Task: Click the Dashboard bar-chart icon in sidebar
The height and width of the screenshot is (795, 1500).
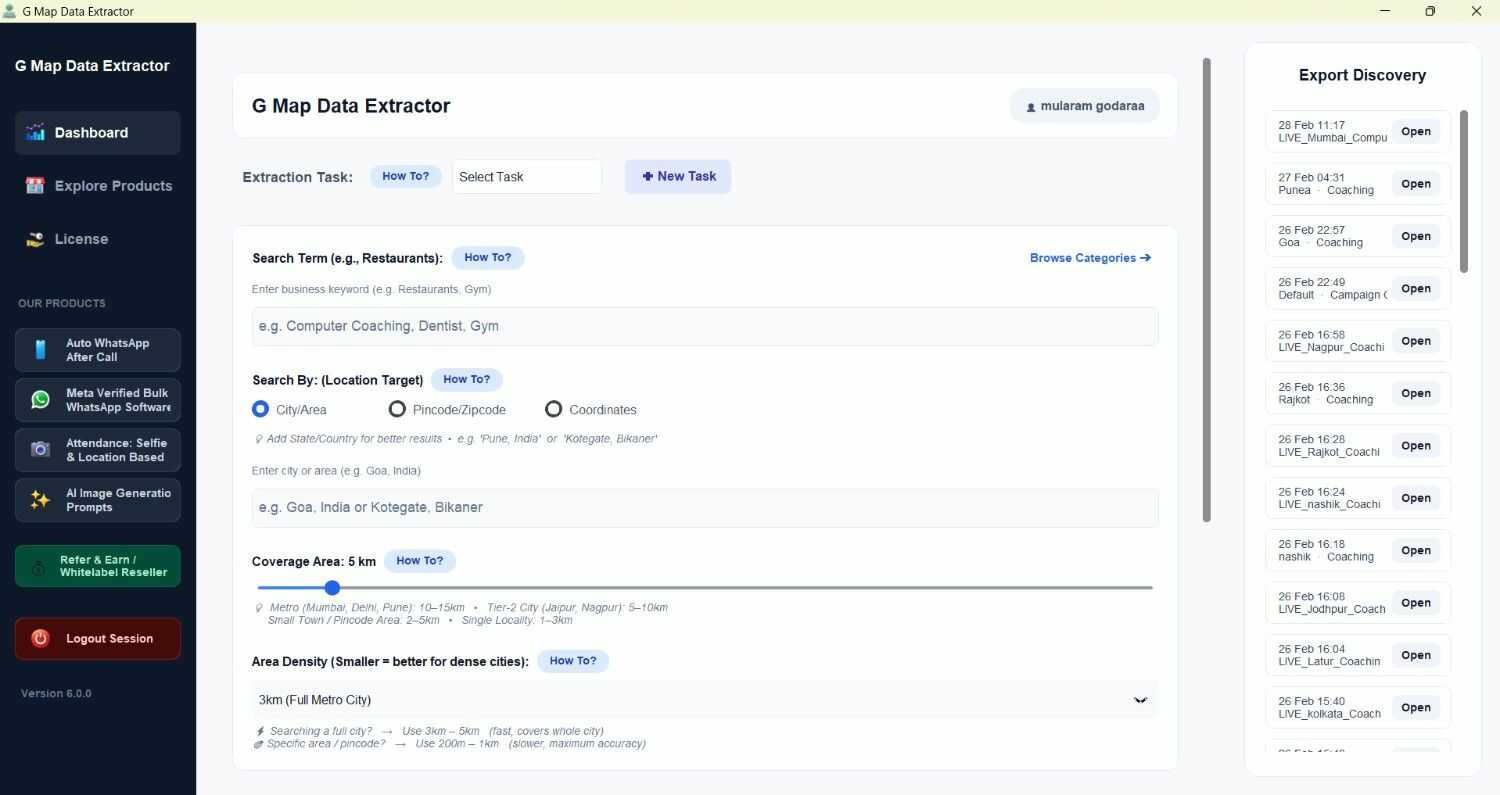Action: (35, 132)
